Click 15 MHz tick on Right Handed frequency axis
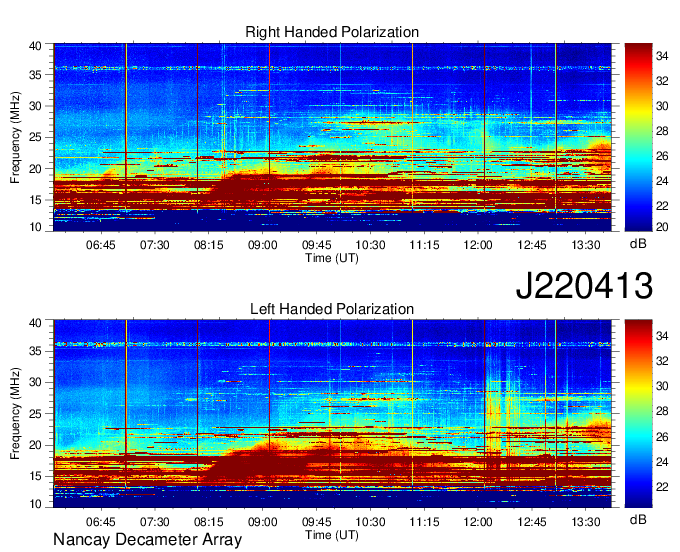 click(x=35, y=200)
